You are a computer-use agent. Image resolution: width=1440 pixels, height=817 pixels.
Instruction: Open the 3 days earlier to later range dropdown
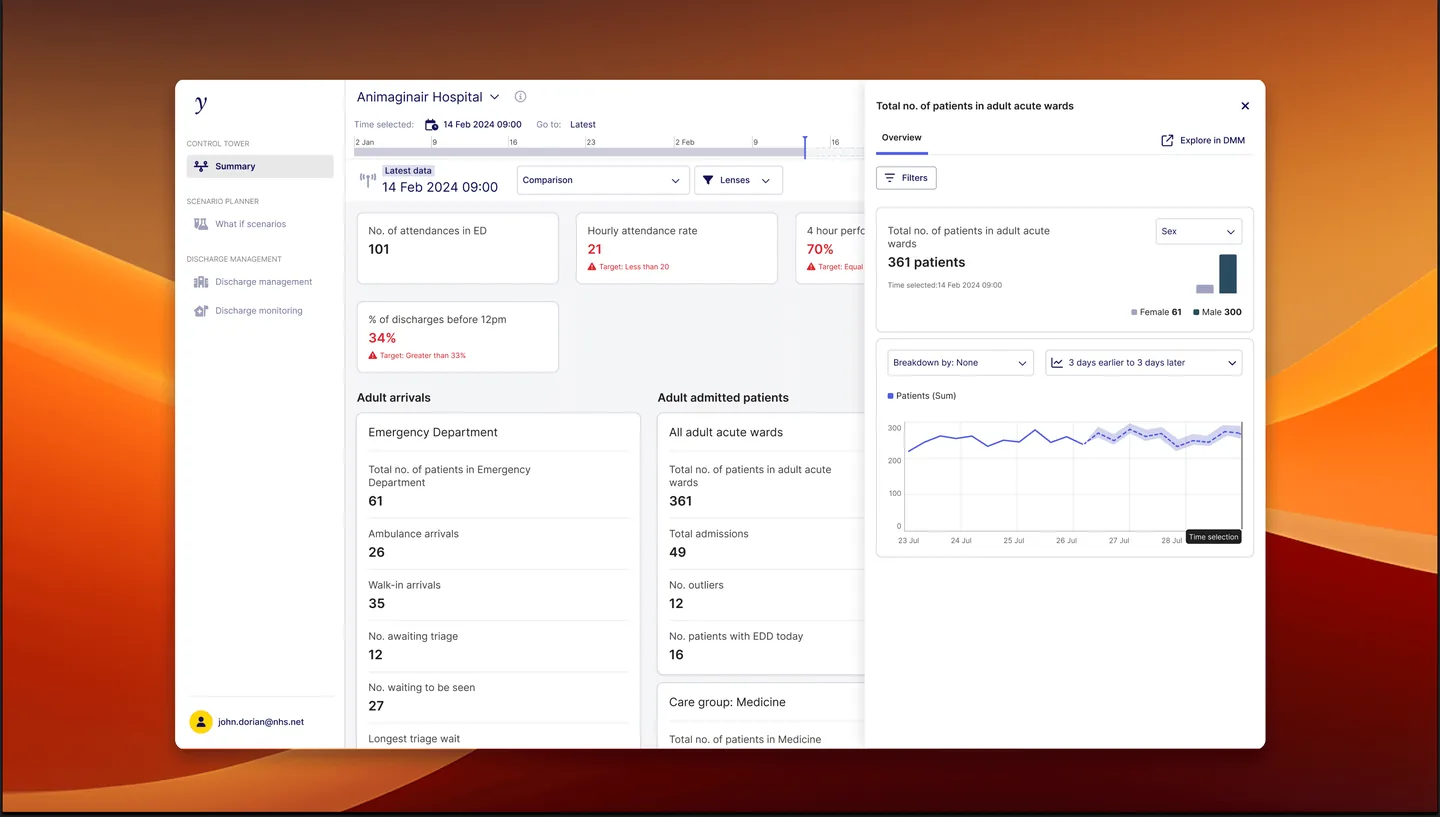1143,363
